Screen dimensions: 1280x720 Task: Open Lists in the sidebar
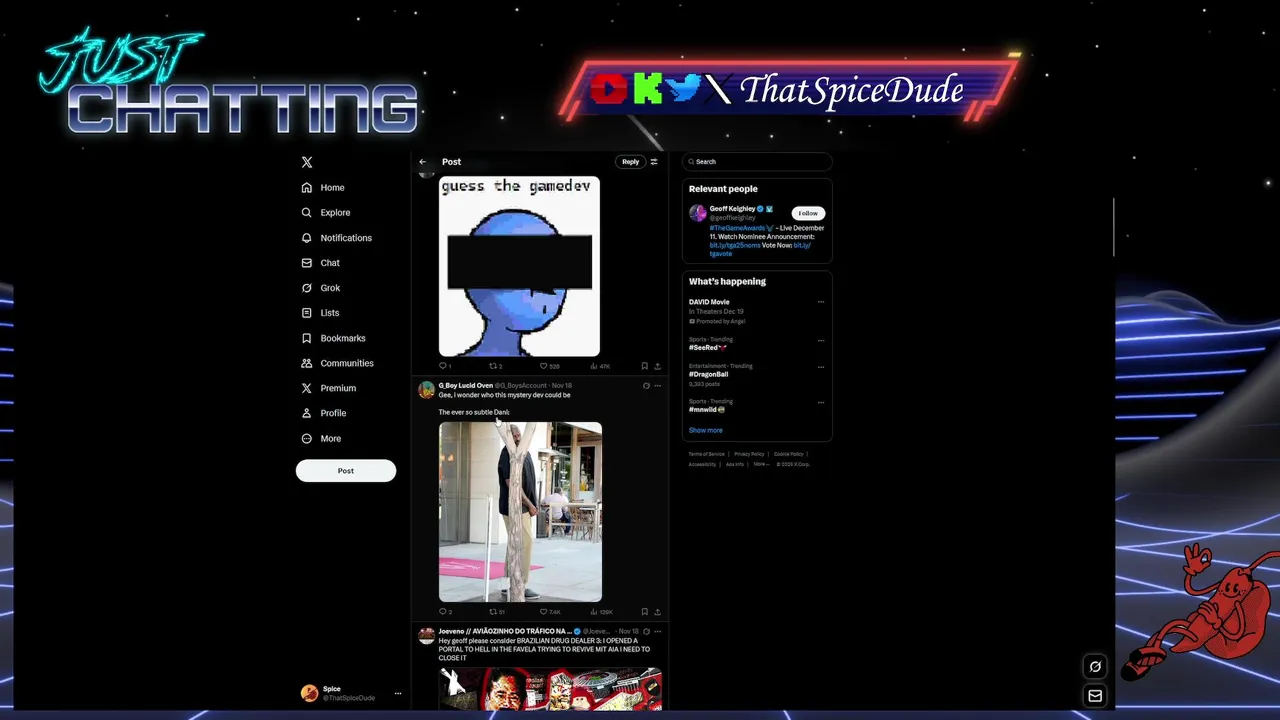321,313
